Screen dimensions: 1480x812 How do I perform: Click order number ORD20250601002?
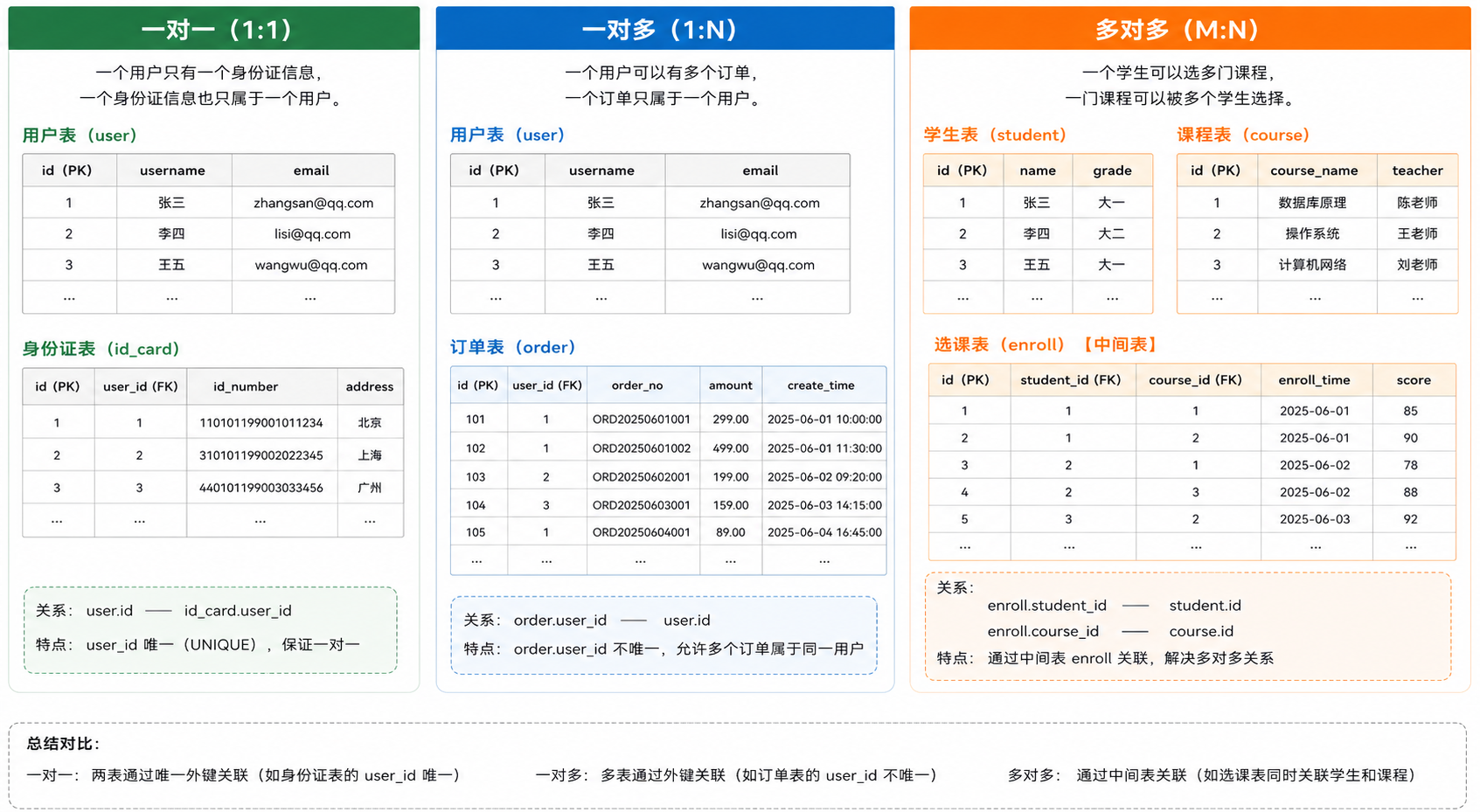coord(642,448)
